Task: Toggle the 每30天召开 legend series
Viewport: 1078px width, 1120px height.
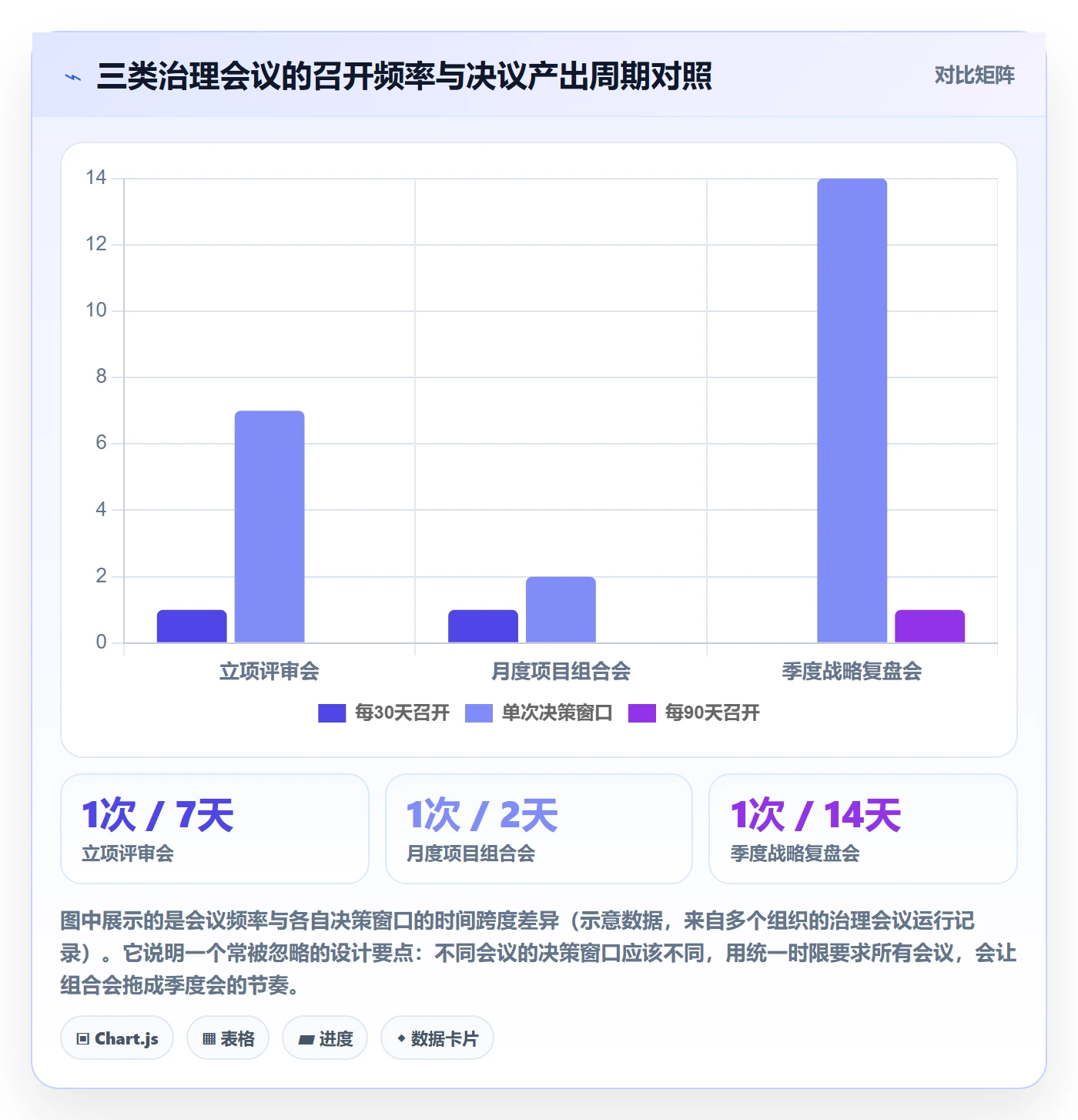Action: click(x=383, y=713)
